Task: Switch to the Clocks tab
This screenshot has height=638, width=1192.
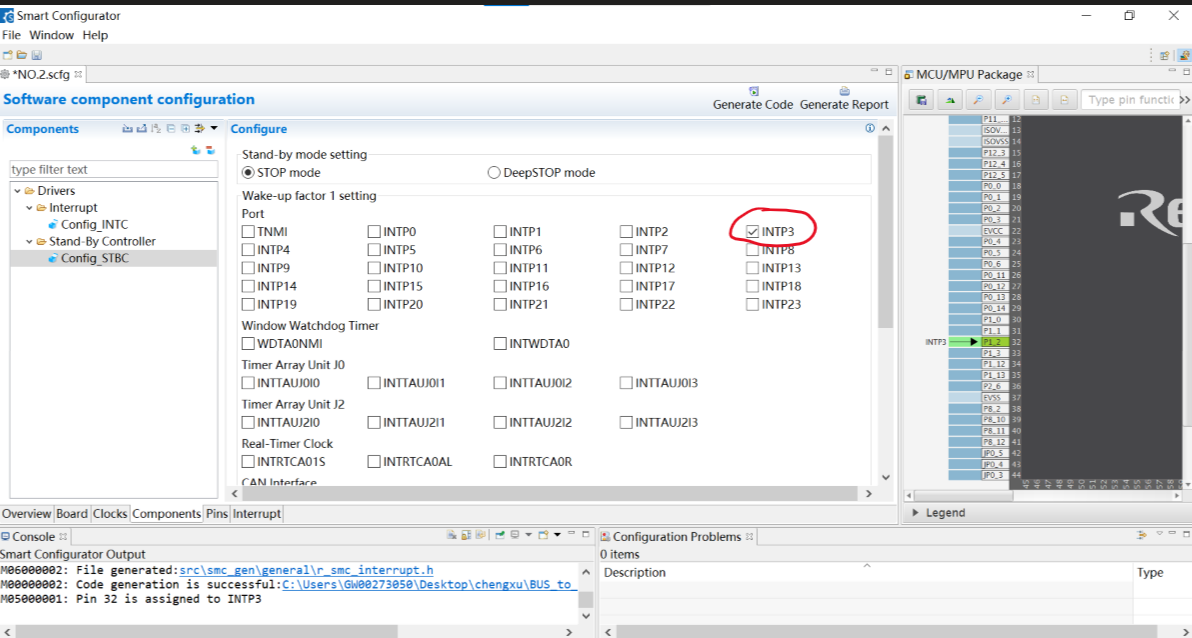Action: coord(109,513)
